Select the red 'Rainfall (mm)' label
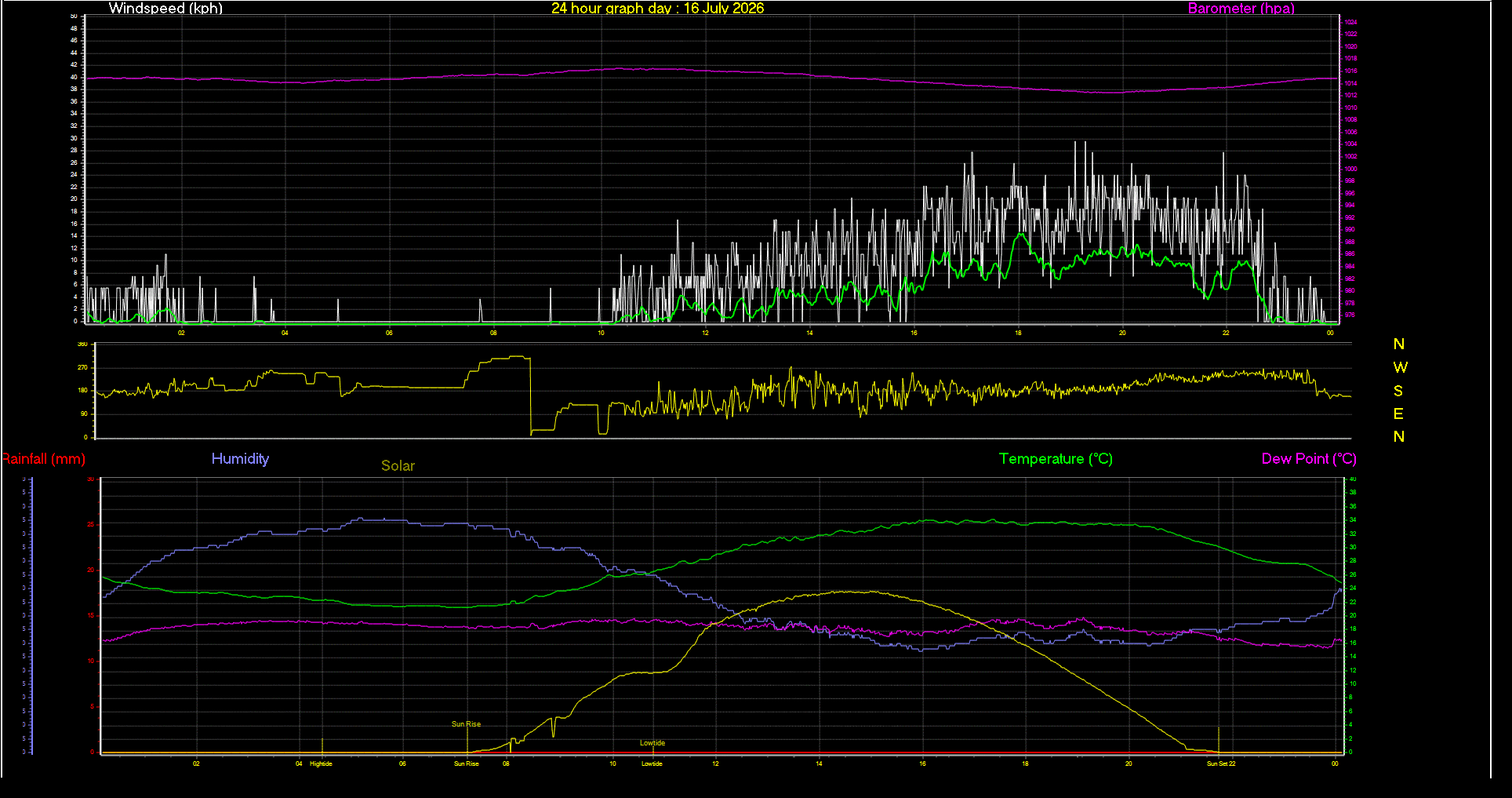Image resolution: width=1512 pixels, height=798 pixels. pos(42,459)
